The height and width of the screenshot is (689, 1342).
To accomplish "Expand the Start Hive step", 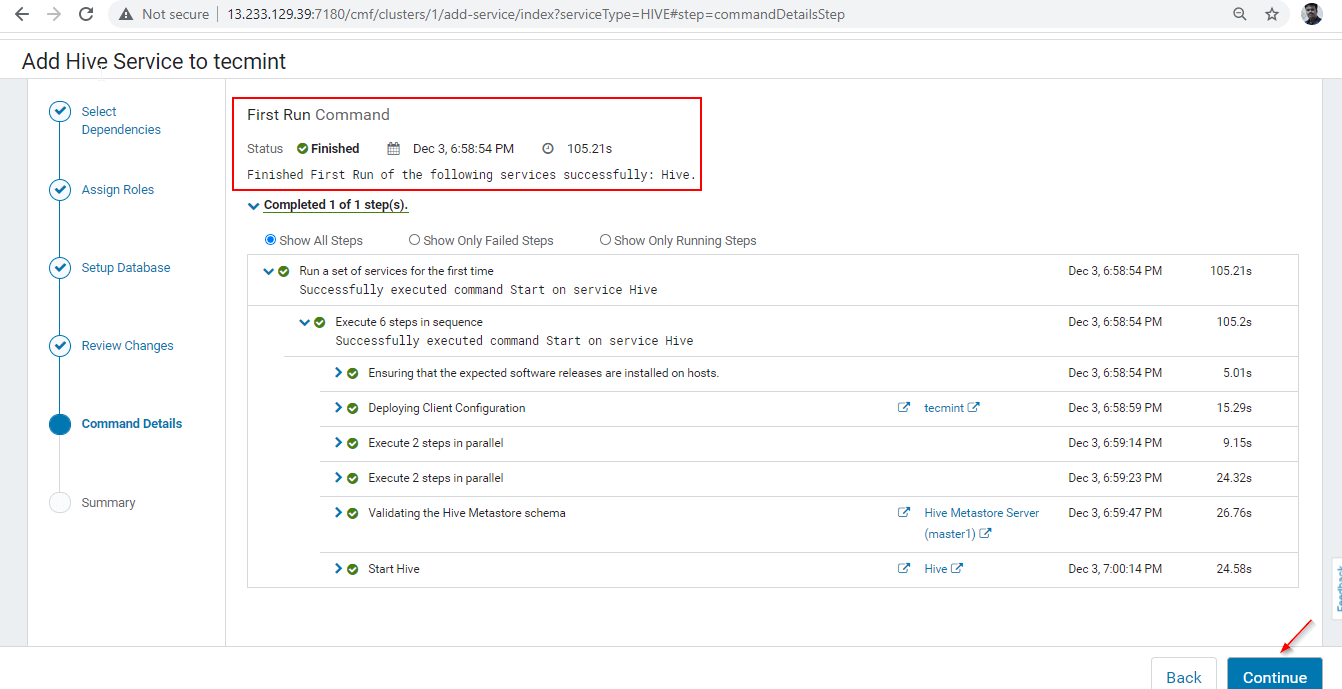I will point(339,569).
